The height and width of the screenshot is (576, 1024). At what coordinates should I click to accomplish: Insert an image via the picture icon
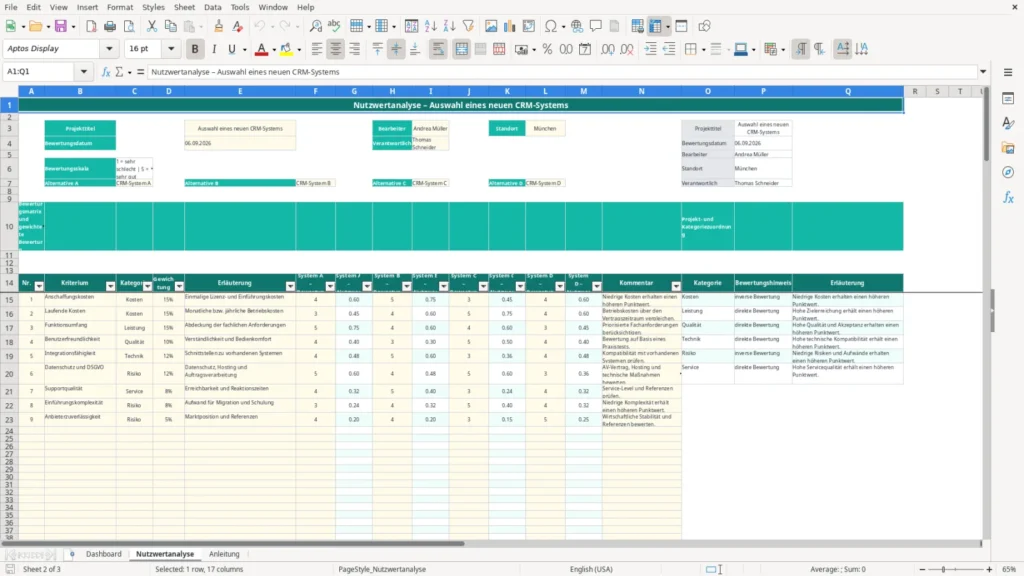491,26
